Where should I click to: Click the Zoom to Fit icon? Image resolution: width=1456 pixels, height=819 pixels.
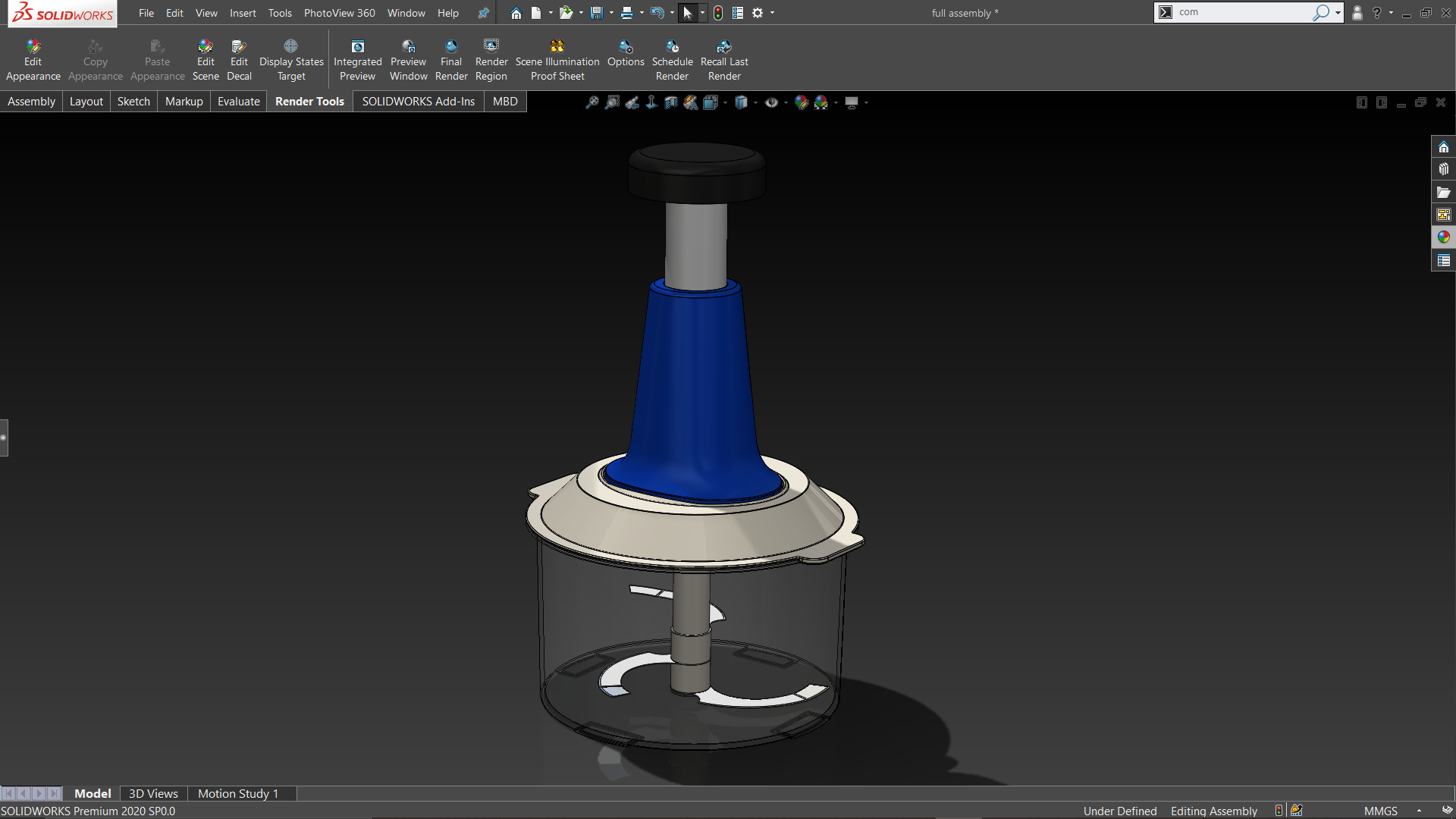pos(592,102)
